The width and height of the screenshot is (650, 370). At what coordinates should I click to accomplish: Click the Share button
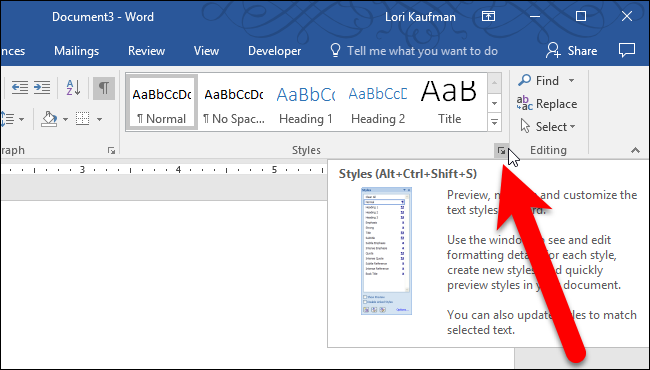572,51
